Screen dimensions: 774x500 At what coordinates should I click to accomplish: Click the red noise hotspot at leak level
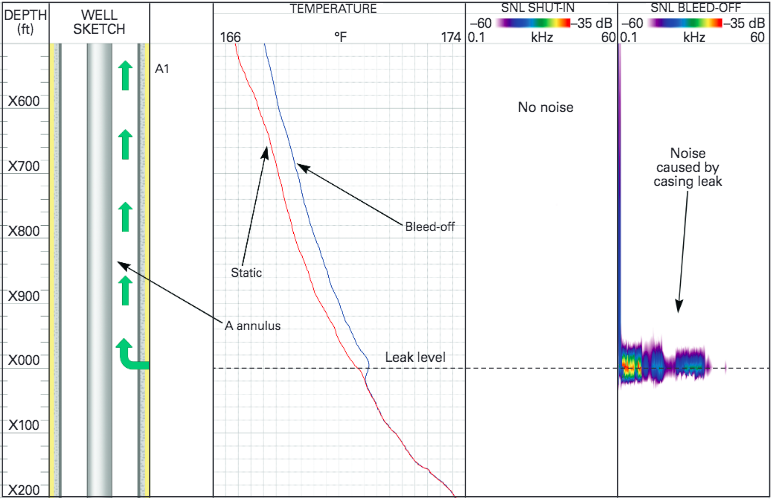628,367
